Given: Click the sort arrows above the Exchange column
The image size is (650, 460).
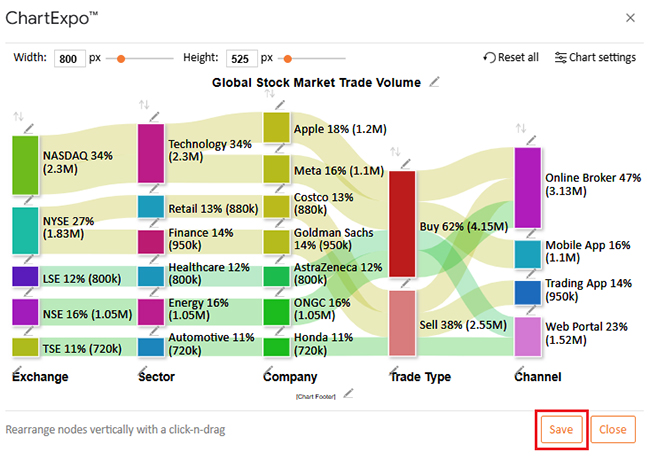Looking at the screenshot, I should coord(18,117).
